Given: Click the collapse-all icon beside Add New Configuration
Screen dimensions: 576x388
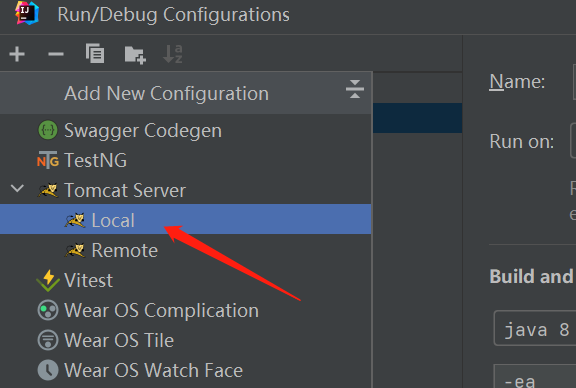Looking at the screenshot, I should click(354, 89).
